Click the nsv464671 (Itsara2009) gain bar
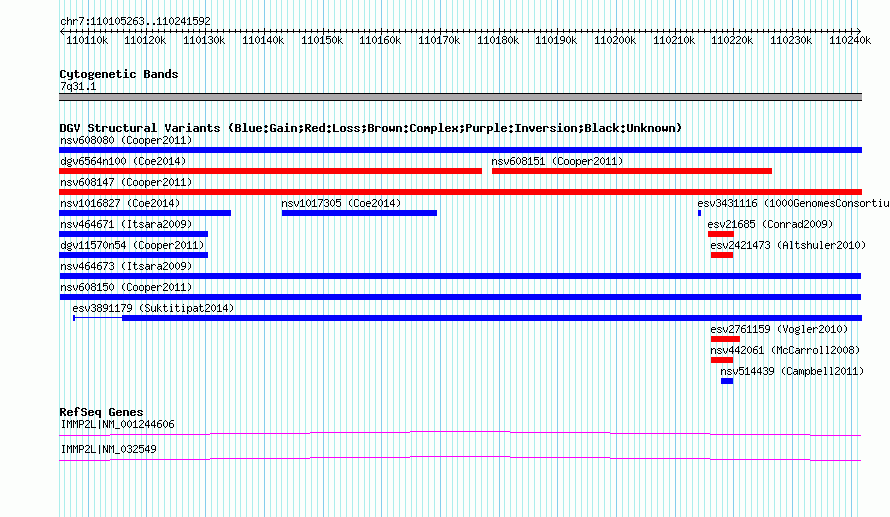The width and height of the screenshot is (890, 517). pyautogui.click(x=133, y=234)
